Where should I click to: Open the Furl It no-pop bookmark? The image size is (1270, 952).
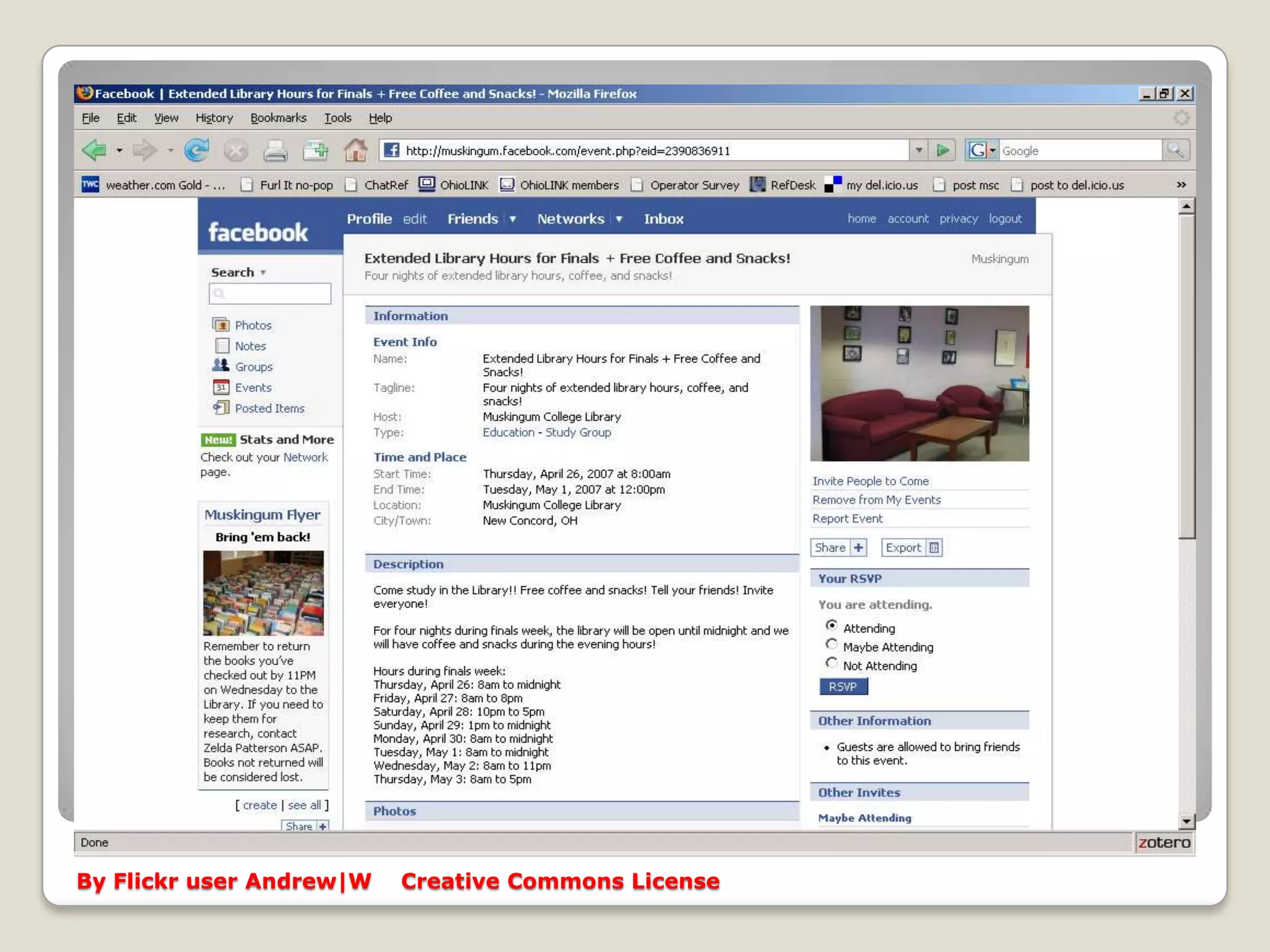point(287,185)
